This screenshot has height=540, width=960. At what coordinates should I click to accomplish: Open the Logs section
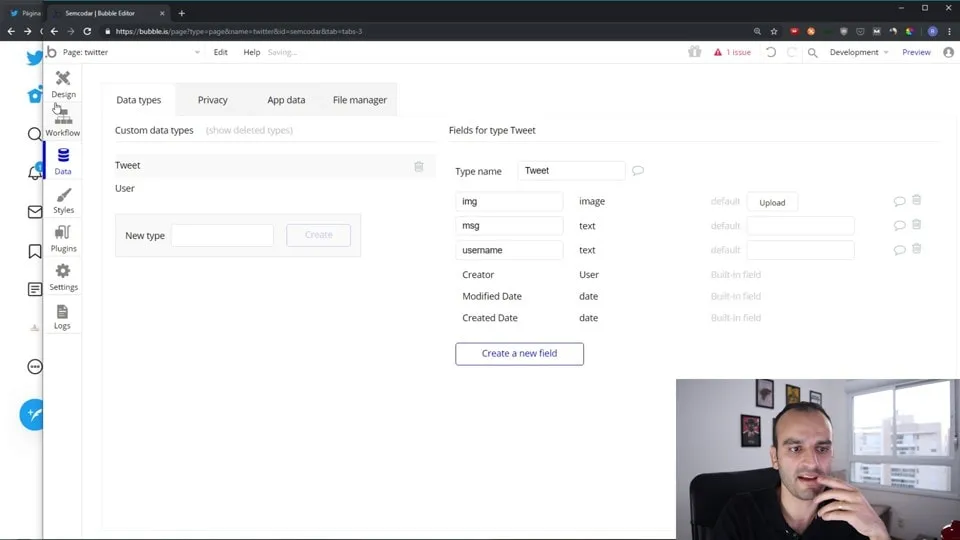click(x=62, y=317)
